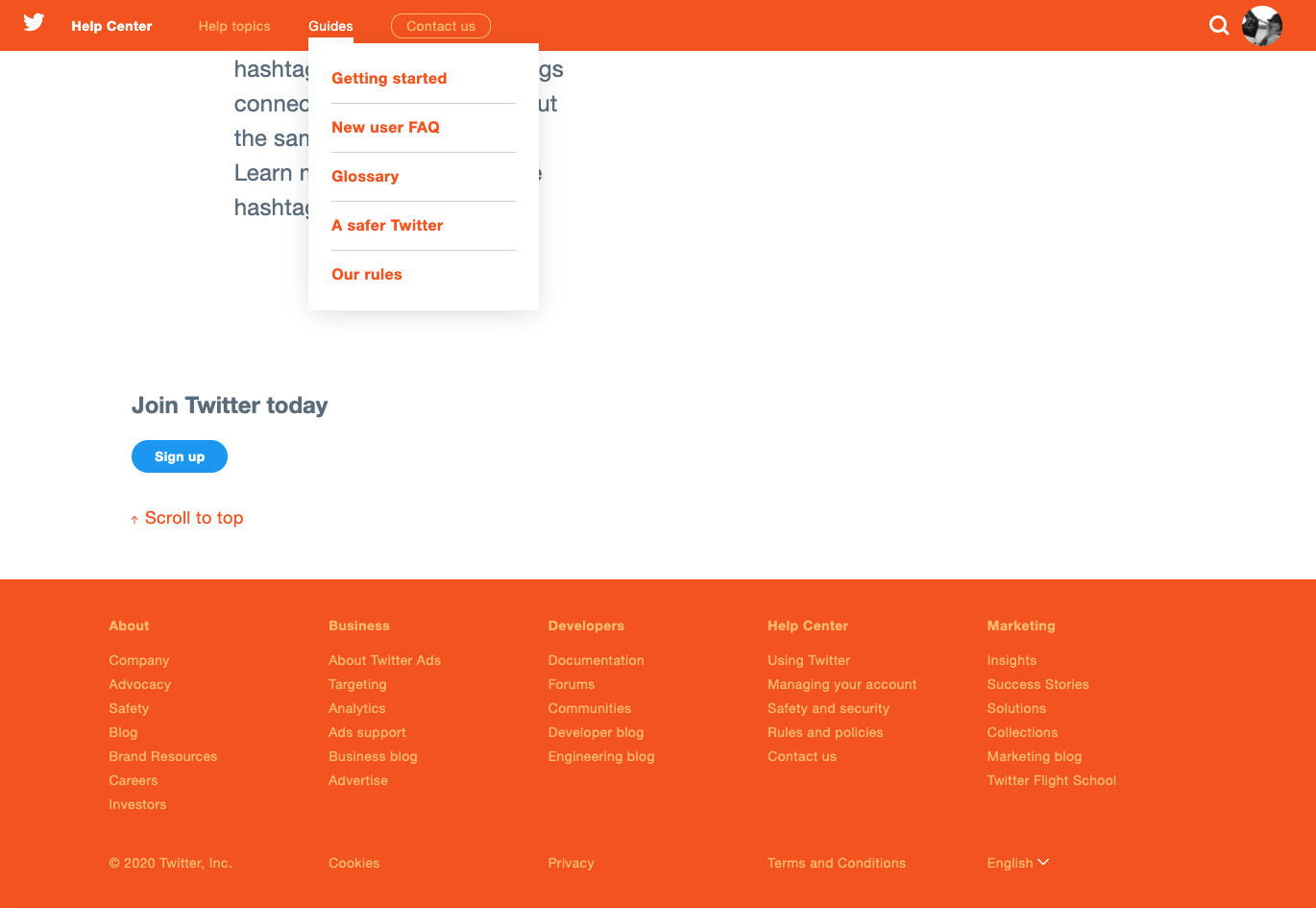The width and height of the screenshot is (1316, 908).
Task: Open the Targeting footer link
Action: [x=357, y=684]
